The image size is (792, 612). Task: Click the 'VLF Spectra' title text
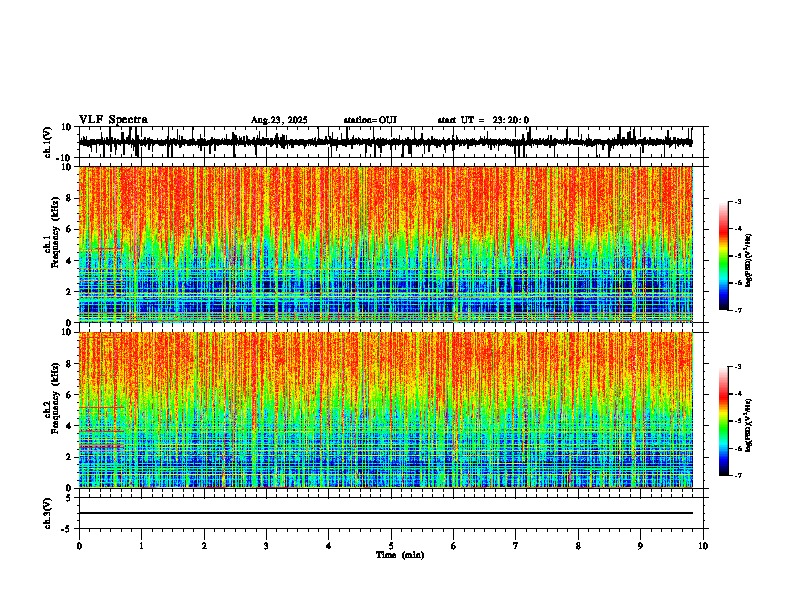(113, 120)
